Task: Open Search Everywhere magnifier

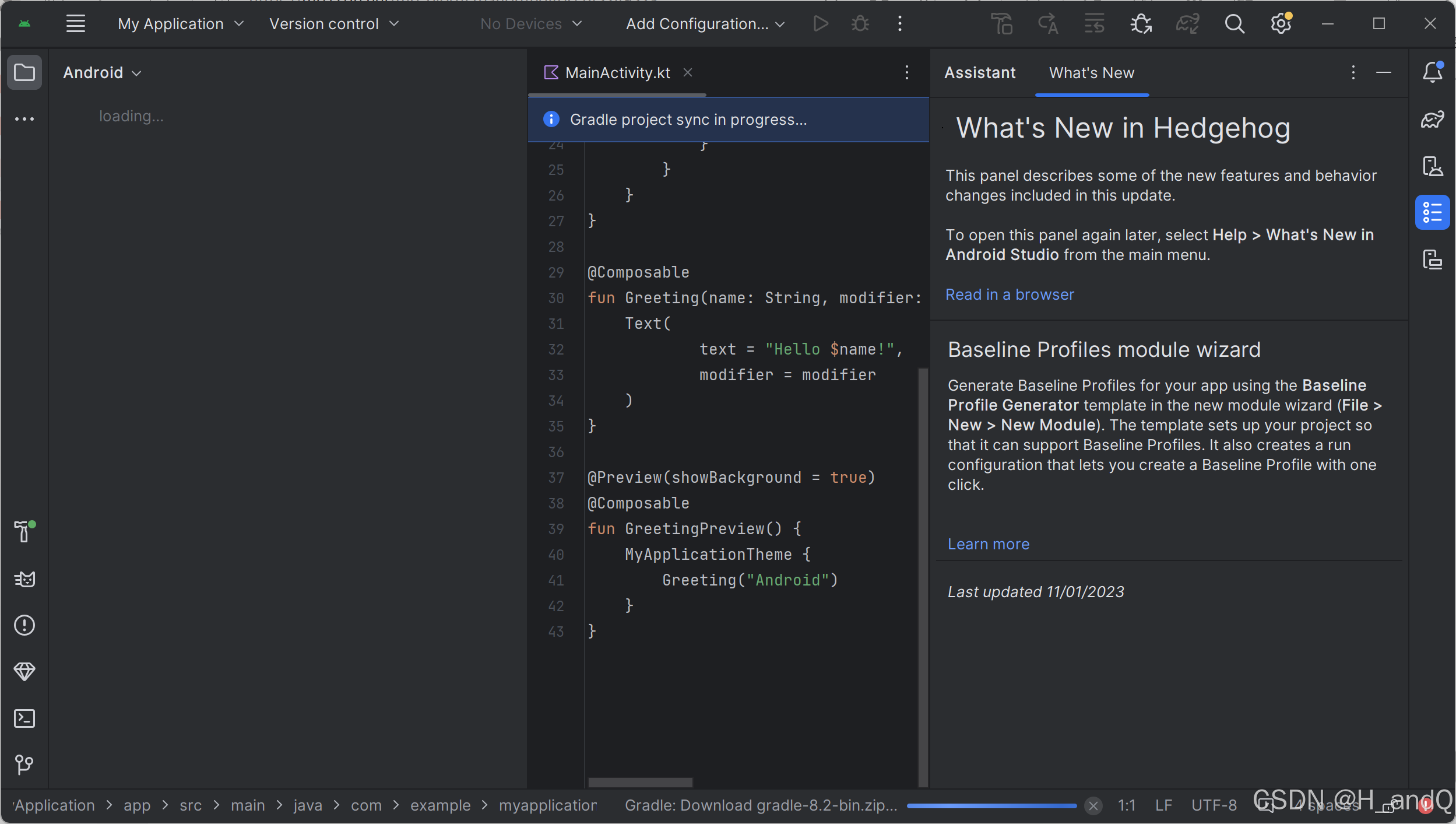Action: point(1234,24)
